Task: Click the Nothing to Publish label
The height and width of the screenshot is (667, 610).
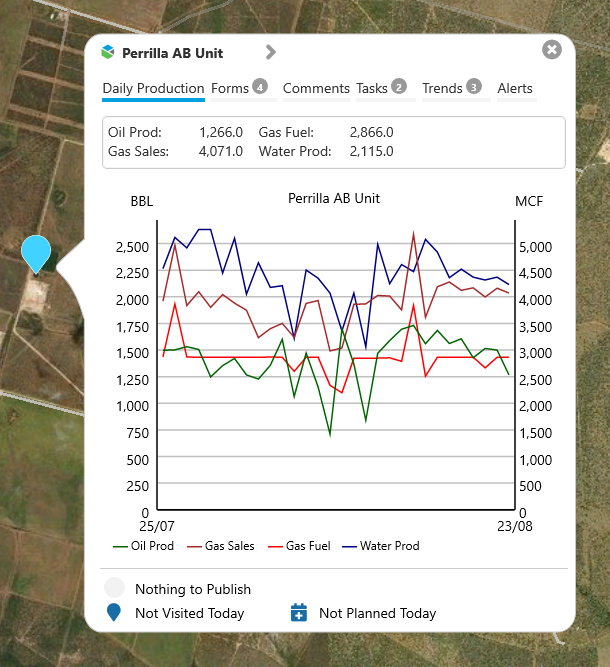Action: click(193, 589)
